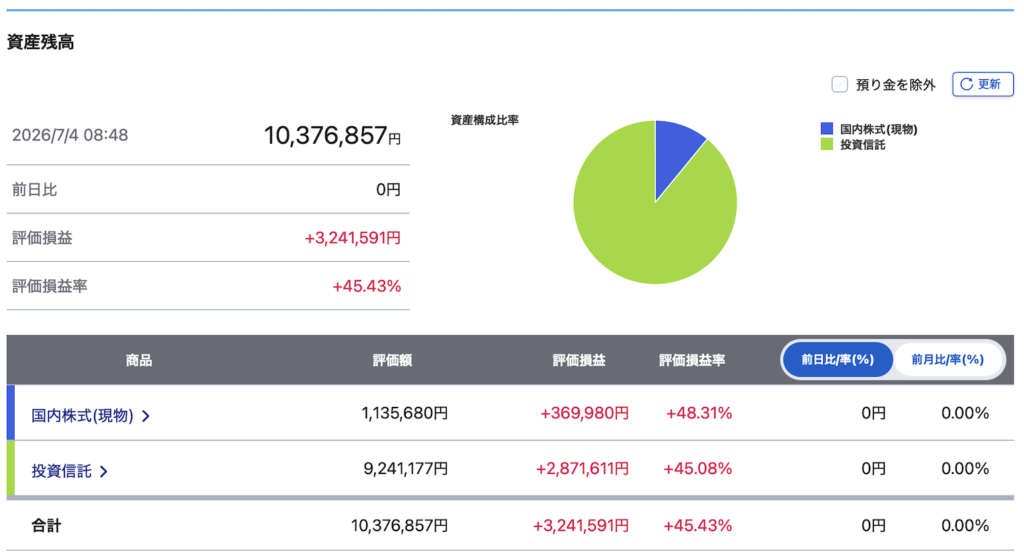Click the green 投資信託 legend swatch
The image size is (1024, 556).
click(x=827, y=144)
